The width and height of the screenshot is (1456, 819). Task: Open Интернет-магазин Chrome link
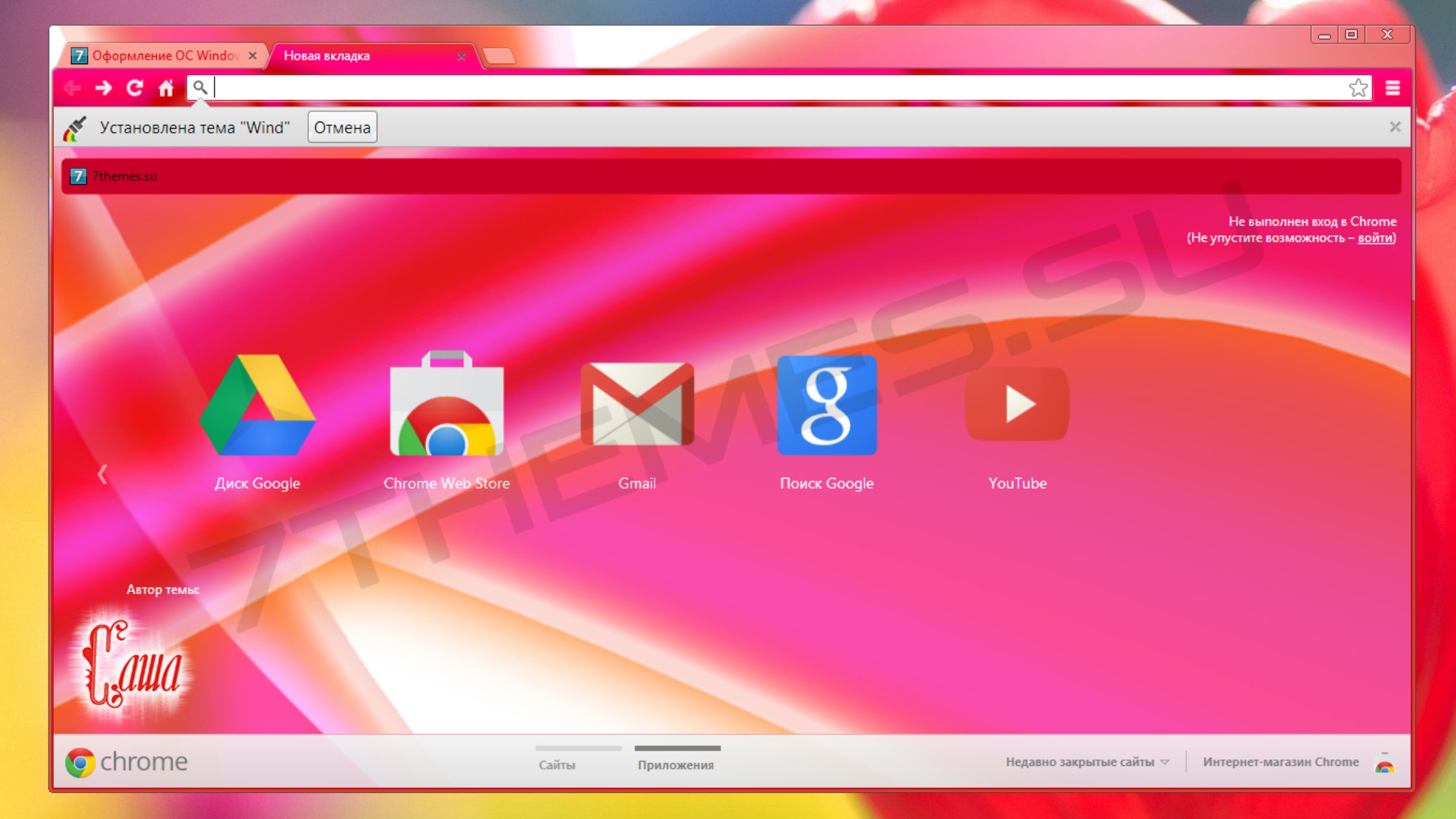click(x=1281, y=762)
